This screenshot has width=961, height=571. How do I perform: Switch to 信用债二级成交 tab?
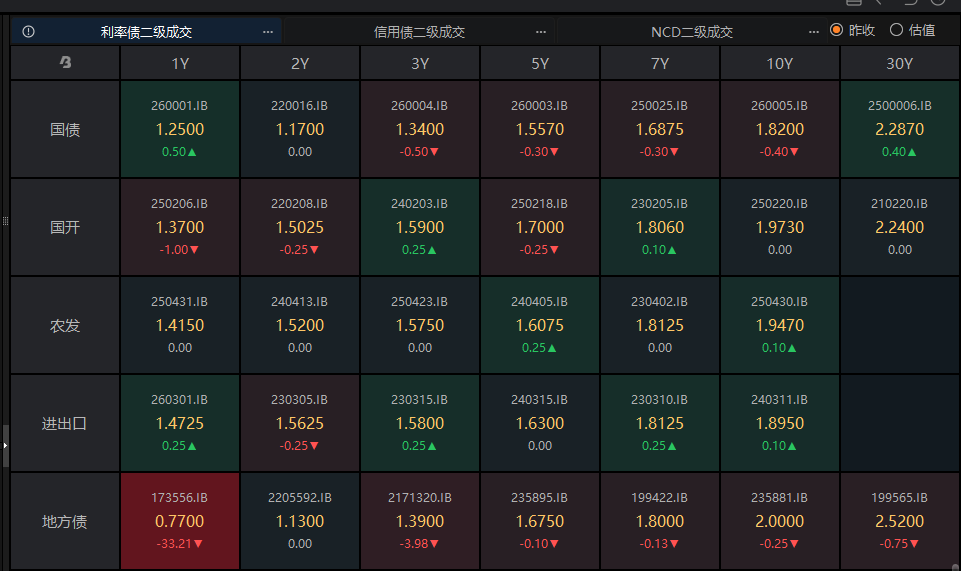pyautogui.click(x=419, y=32)
